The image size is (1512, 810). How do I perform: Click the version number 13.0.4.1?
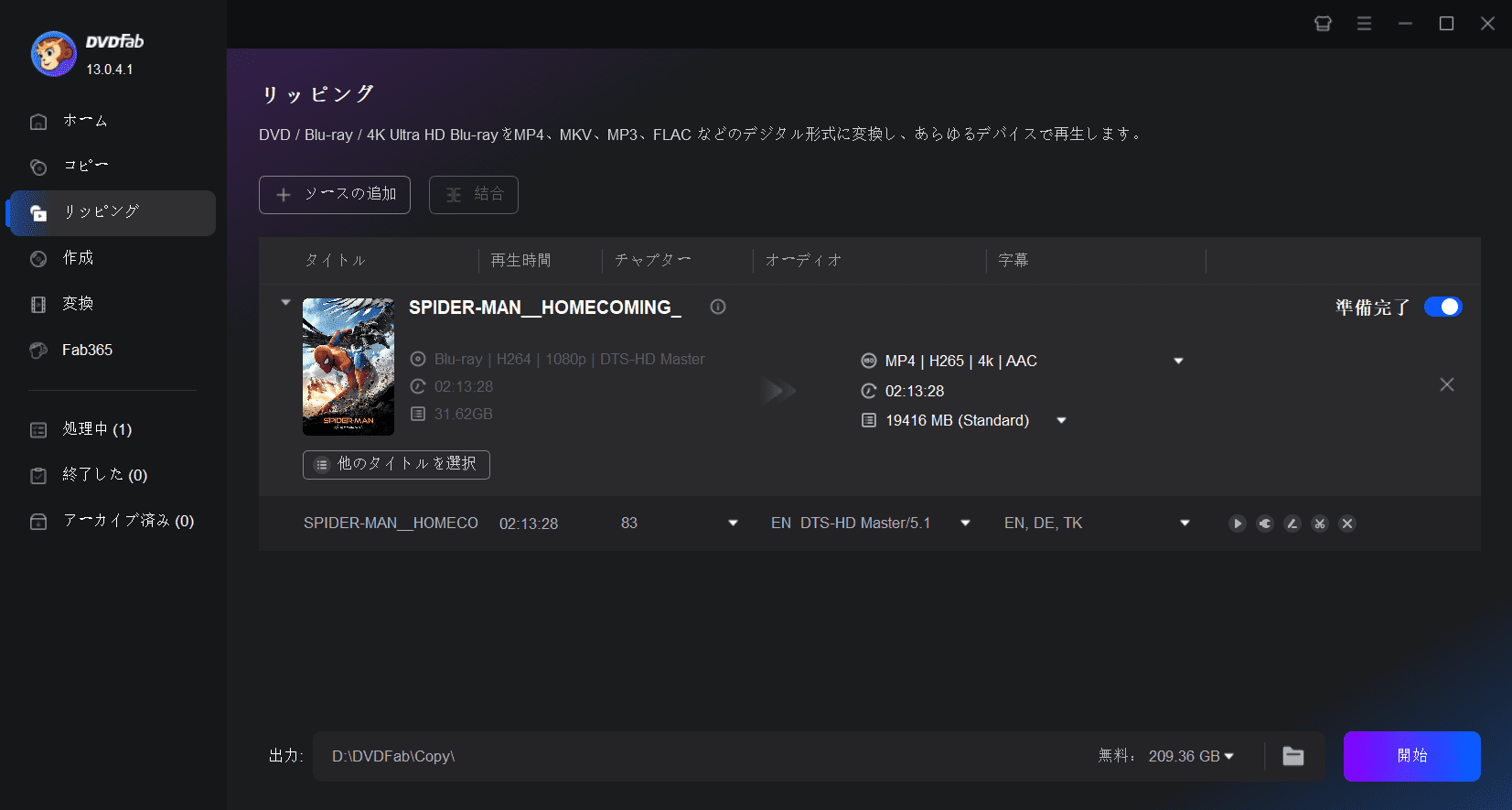click(110, 70)
